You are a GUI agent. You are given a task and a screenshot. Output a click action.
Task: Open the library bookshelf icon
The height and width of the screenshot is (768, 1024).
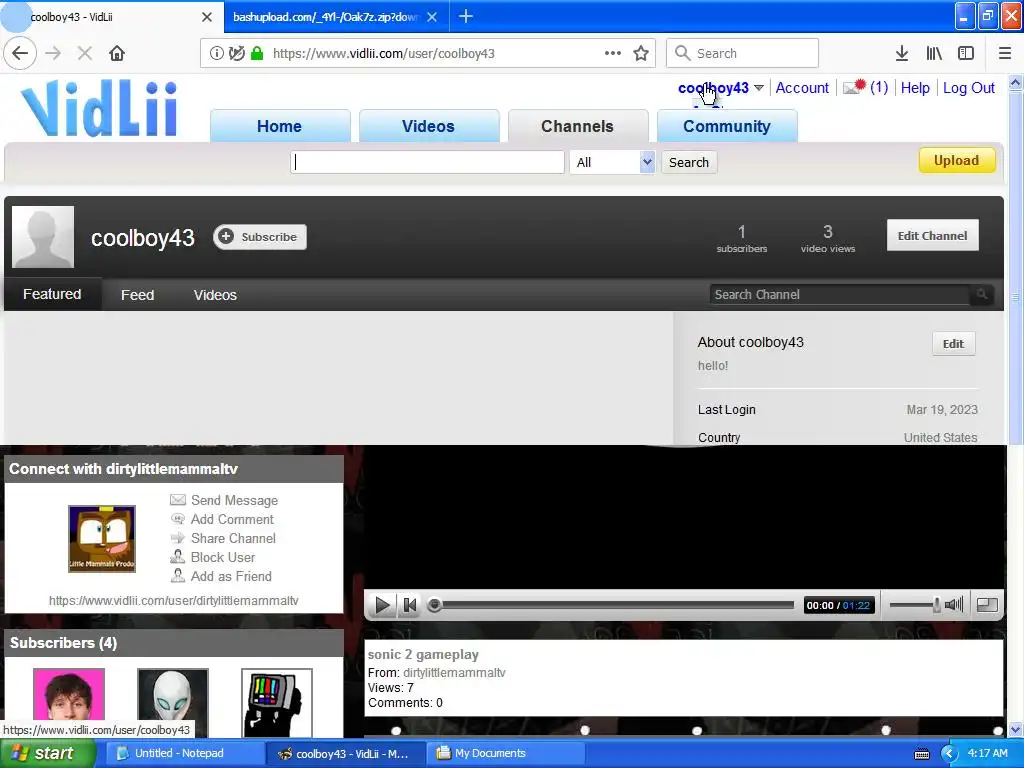click(934, 53)
